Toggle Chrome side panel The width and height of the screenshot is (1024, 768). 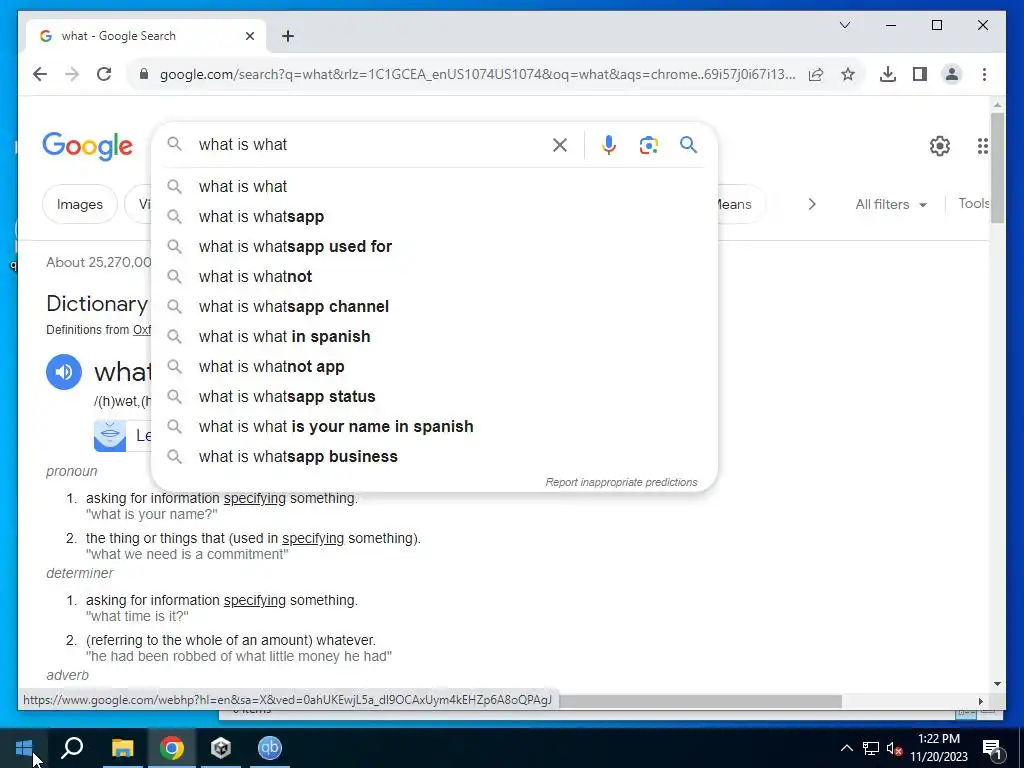coord(920,74)
